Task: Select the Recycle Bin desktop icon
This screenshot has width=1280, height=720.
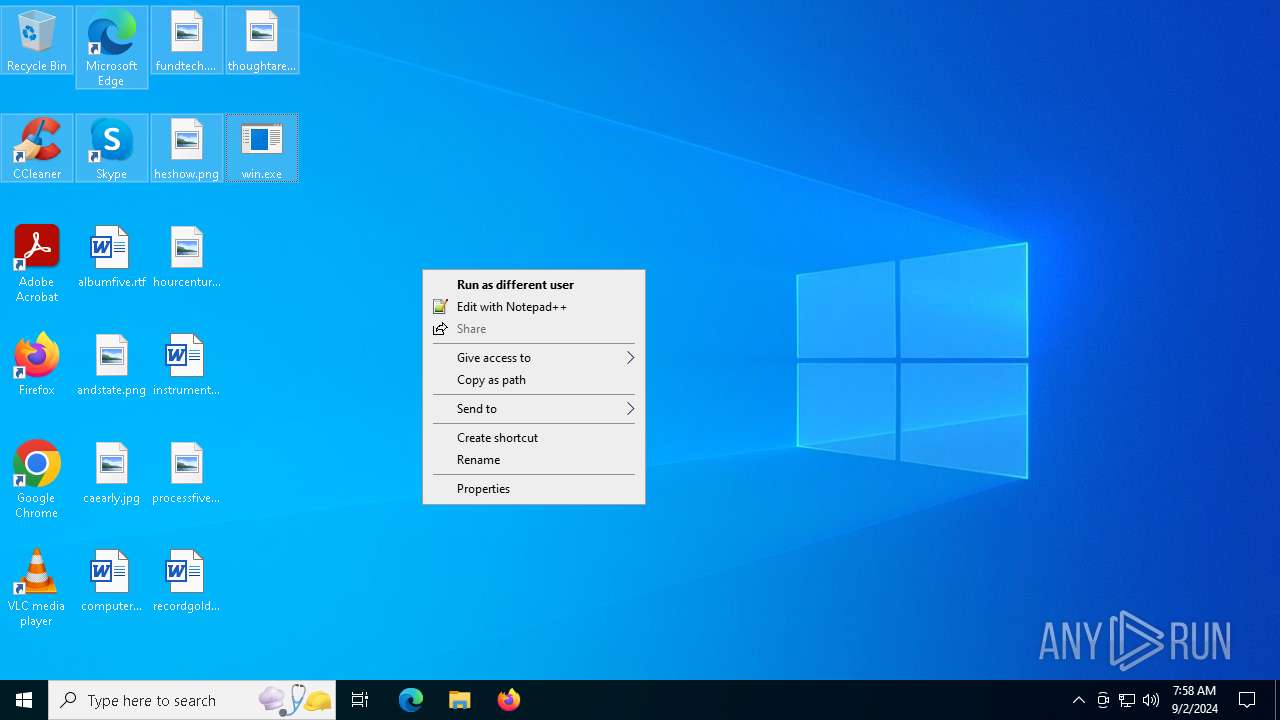Action: [37, 40]
